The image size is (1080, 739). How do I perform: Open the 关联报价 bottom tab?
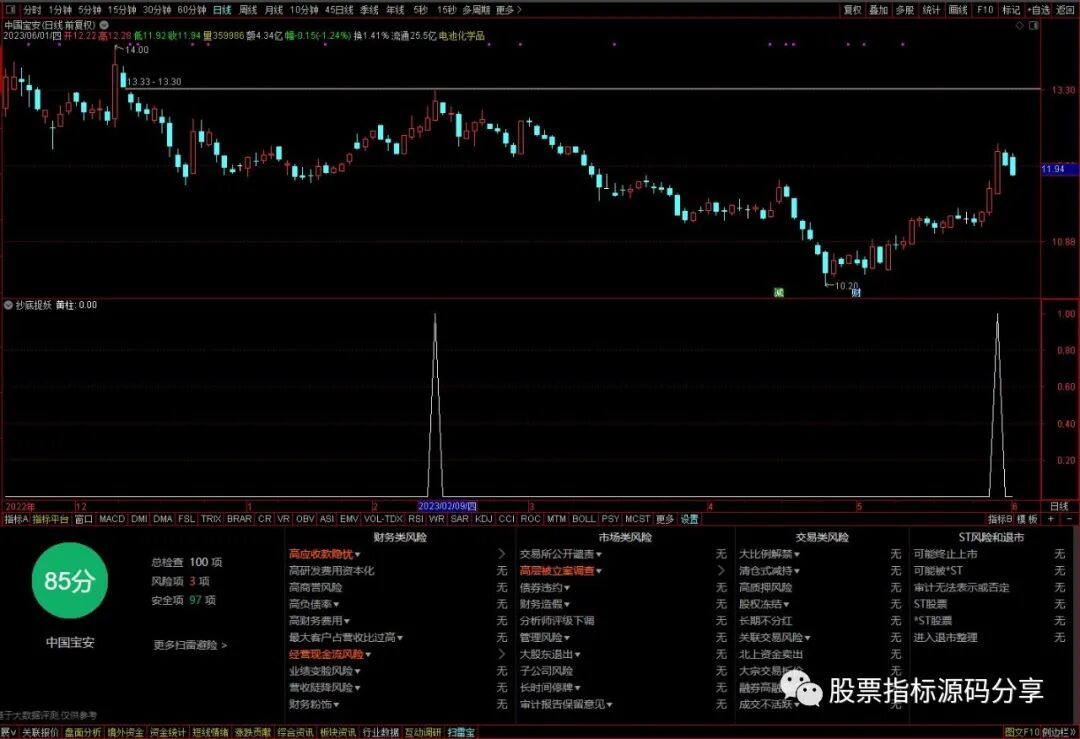(40, 732)
